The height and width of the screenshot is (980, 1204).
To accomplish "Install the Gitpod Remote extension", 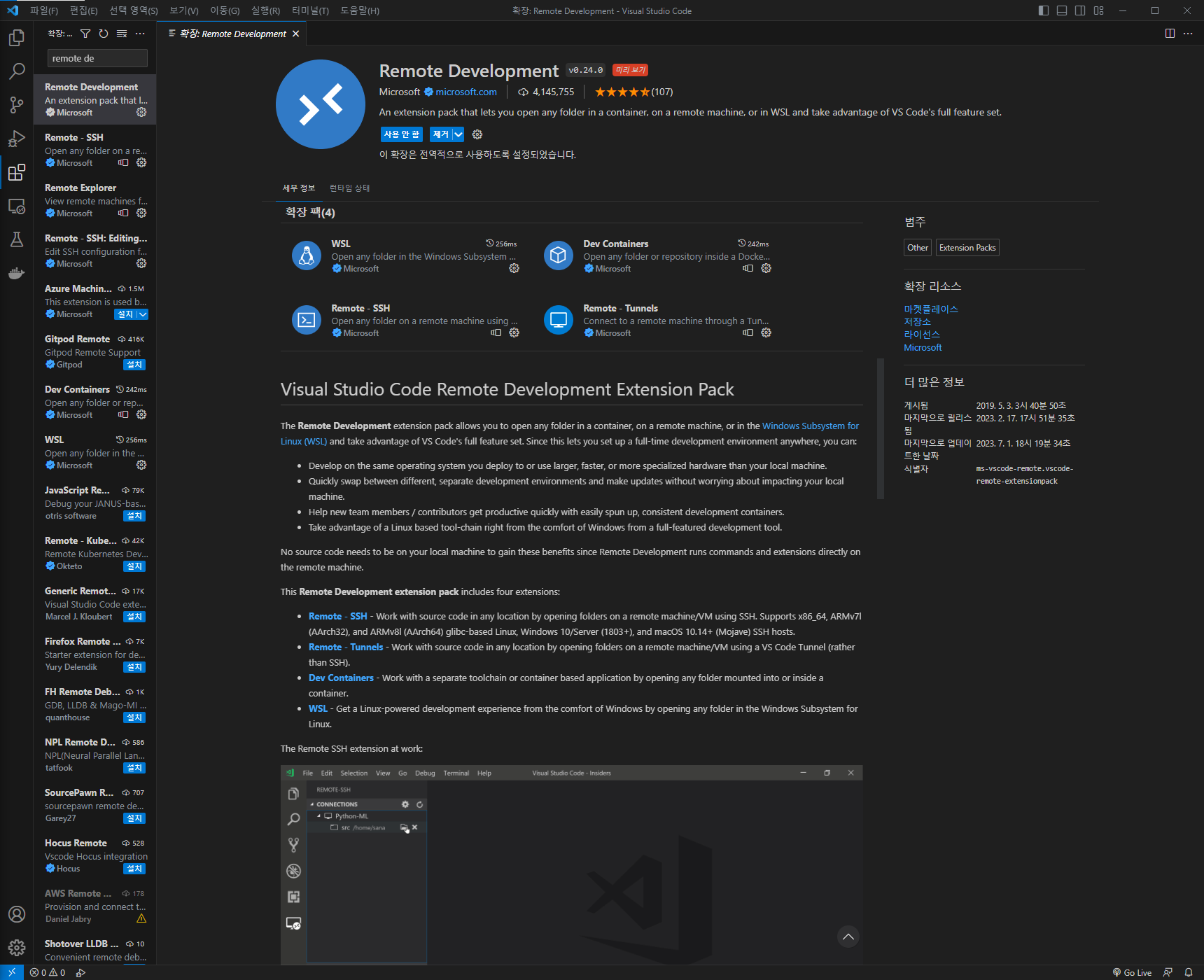I will (134, 365).
